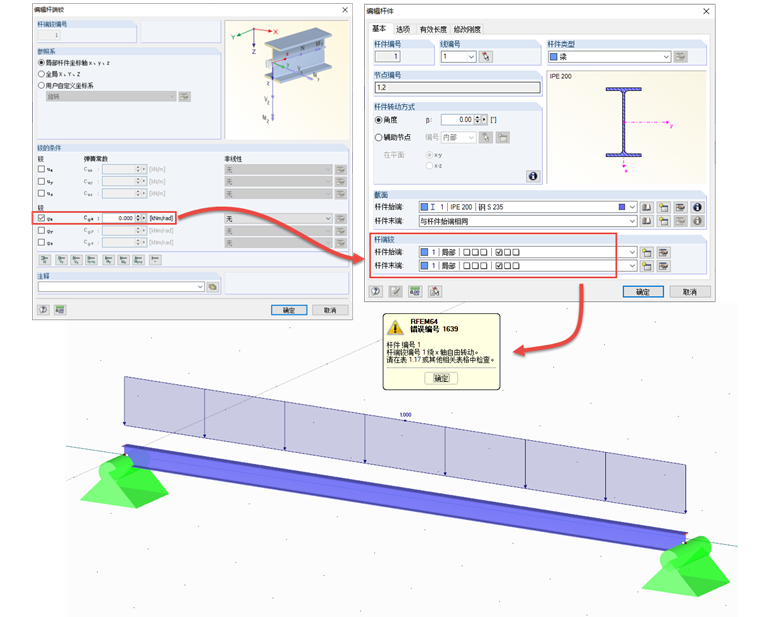The image size is (760, 617).
Task: Edit the 杆件始端 cross-section
Action: 680,207
